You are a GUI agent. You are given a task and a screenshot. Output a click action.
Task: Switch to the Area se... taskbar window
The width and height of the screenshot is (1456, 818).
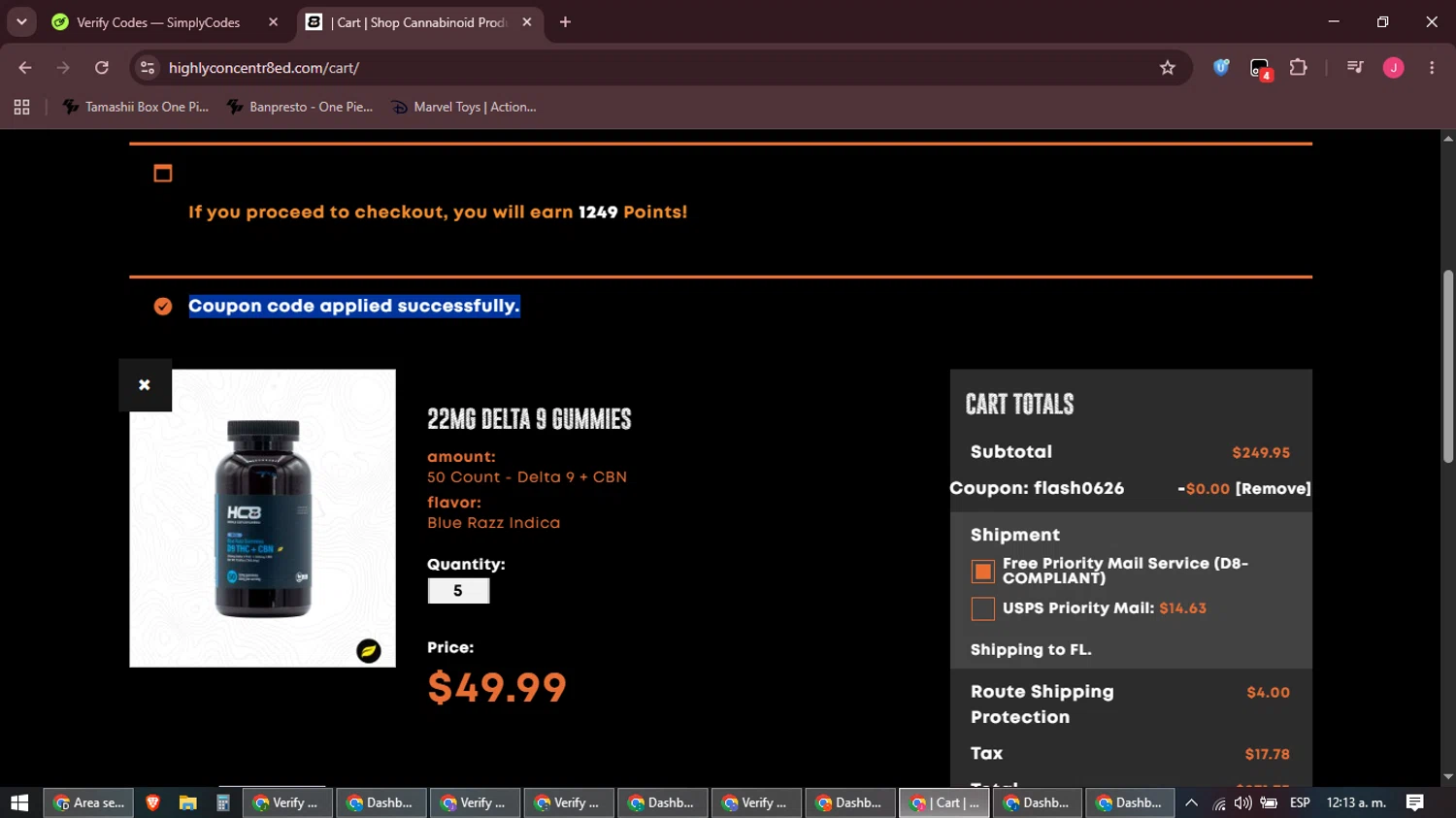pos(89,802)
